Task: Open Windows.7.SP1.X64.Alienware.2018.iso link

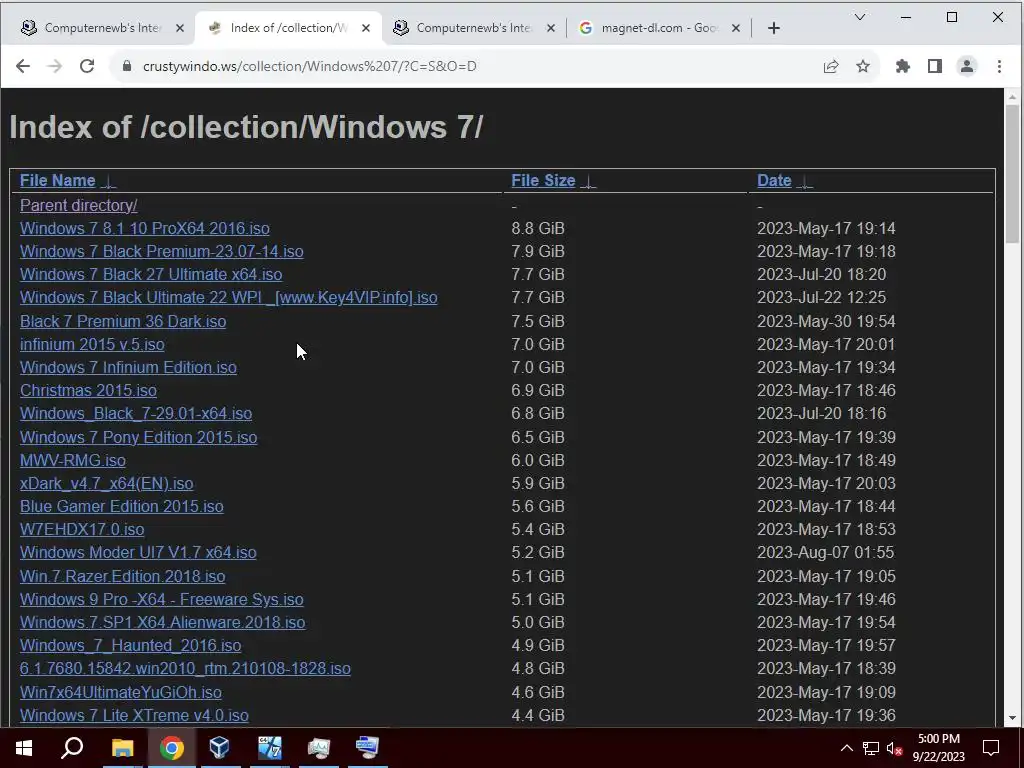Action: 163,622
